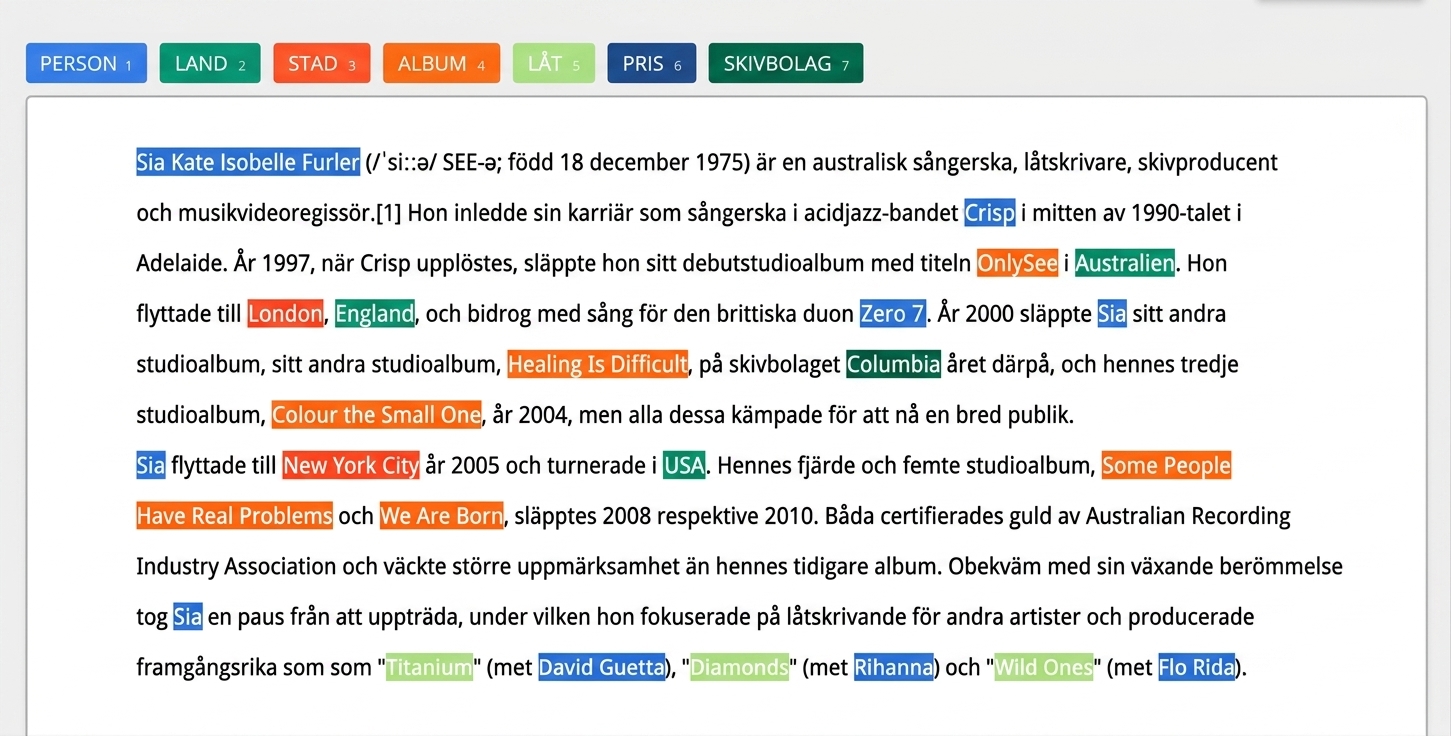Select the "England" annotation
The image size is (1451, 736).
coord(375,314)
